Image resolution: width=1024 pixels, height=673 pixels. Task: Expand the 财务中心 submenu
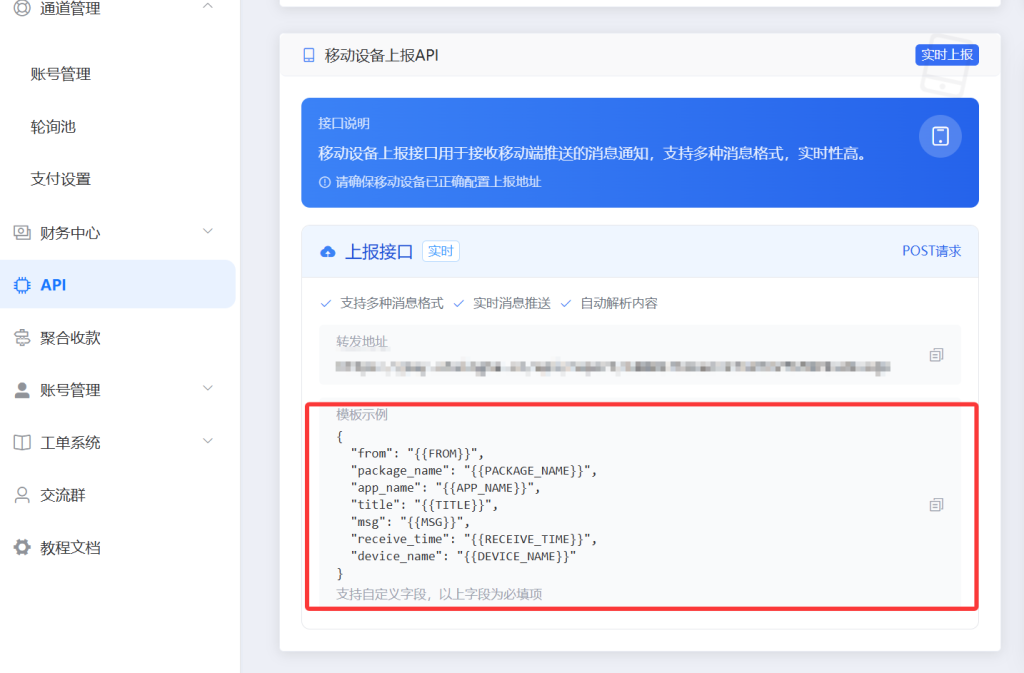point(208,232)
